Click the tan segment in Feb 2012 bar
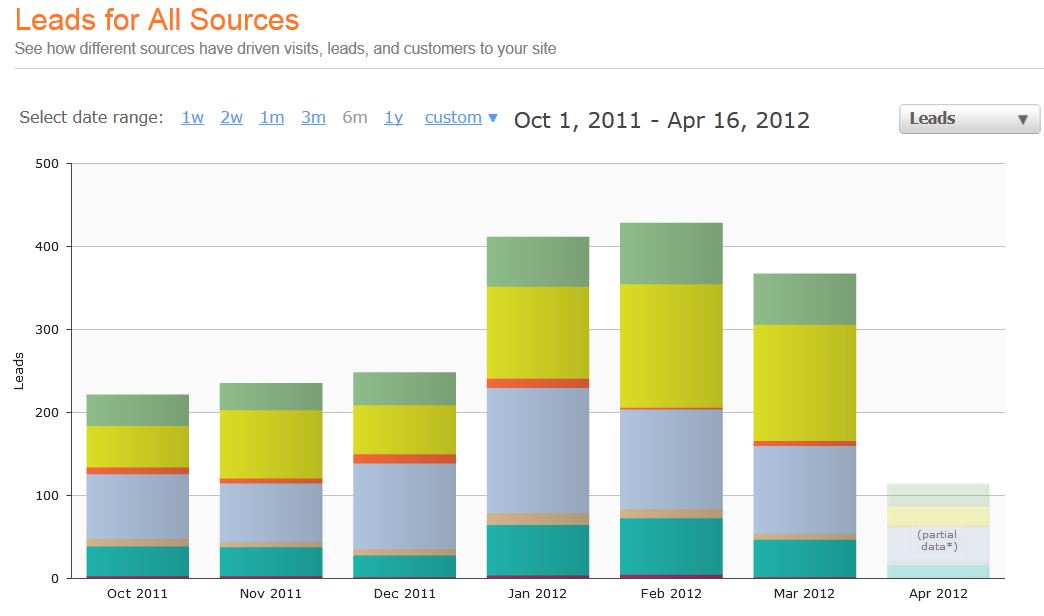This screenshot has height=616, width=1044. click(x=671, y=513)
